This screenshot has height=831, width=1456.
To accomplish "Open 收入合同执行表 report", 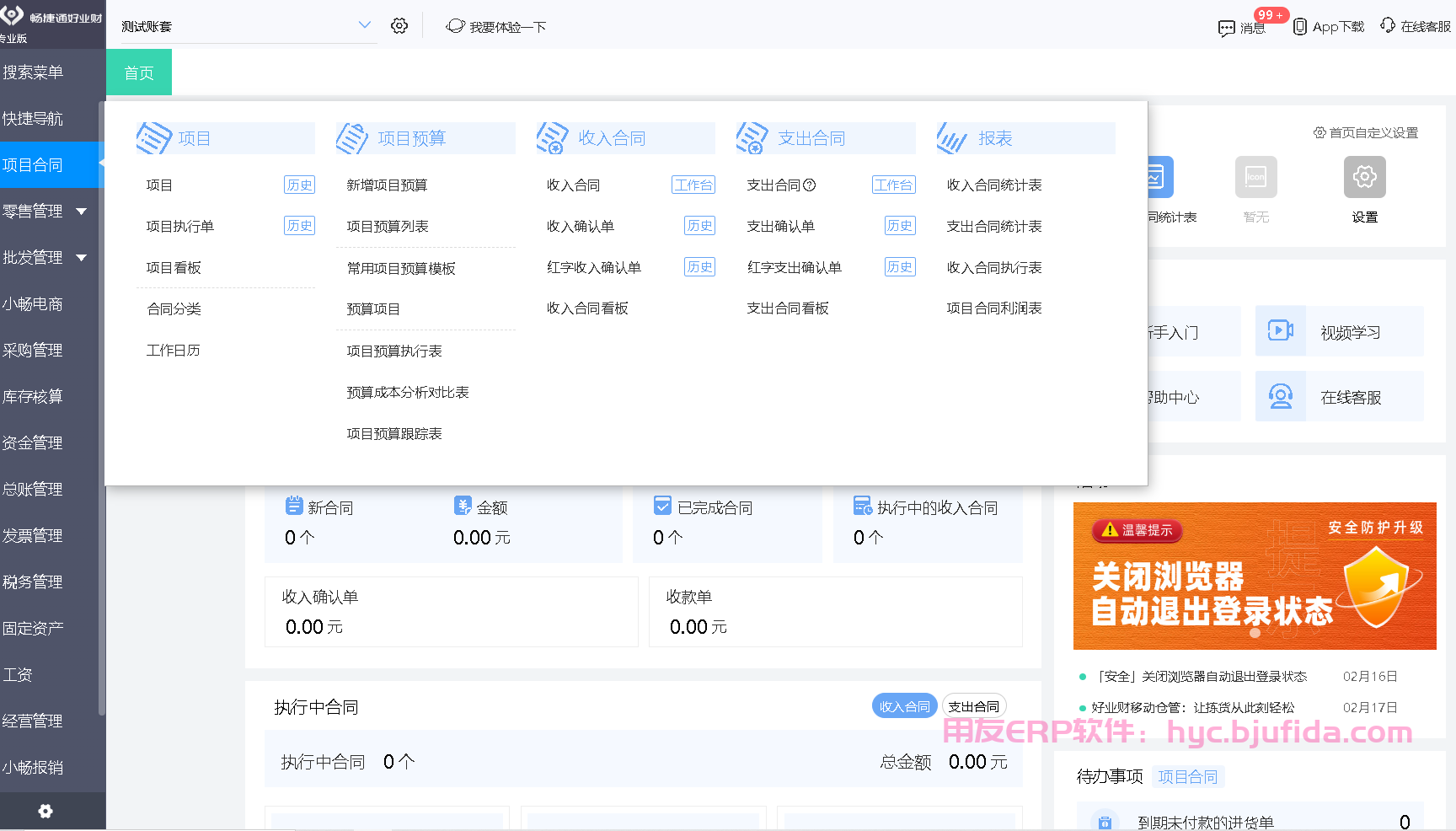I will 994,267.
